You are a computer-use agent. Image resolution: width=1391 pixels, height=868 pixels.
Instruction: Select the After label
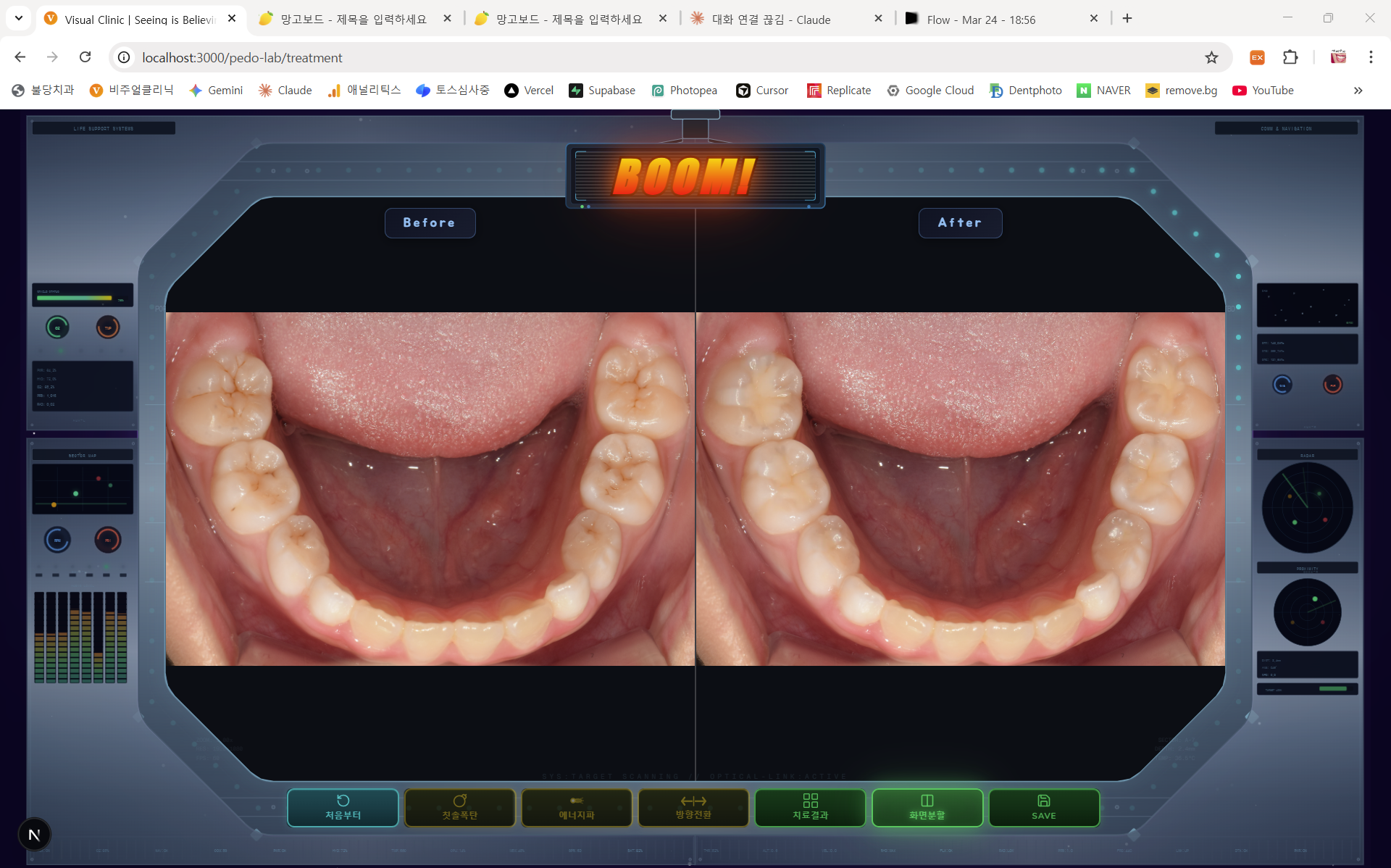coord(960,222)
